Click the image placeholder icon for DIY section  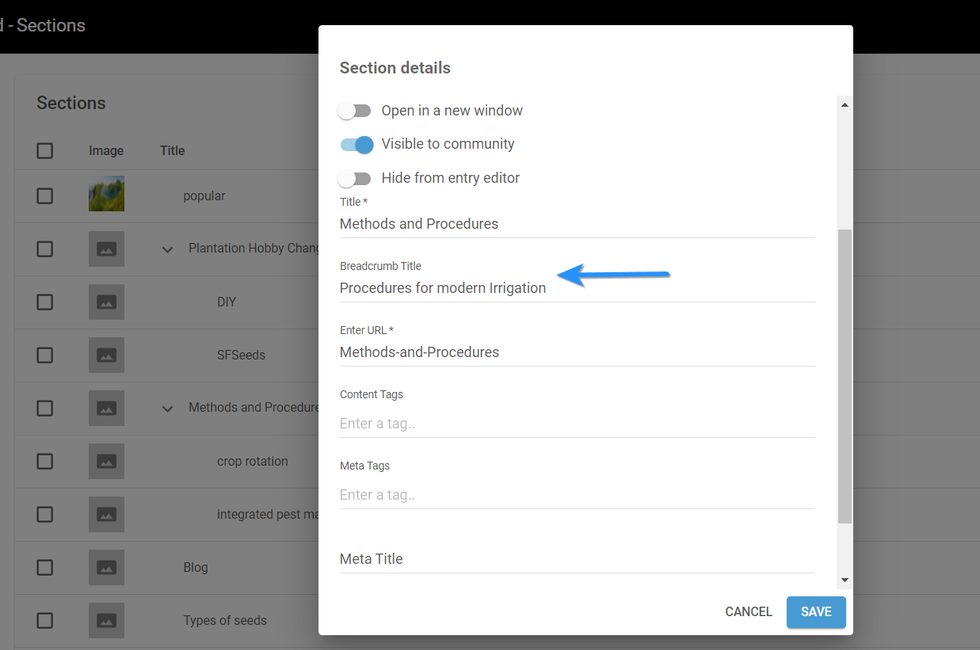tap(106, 301)
